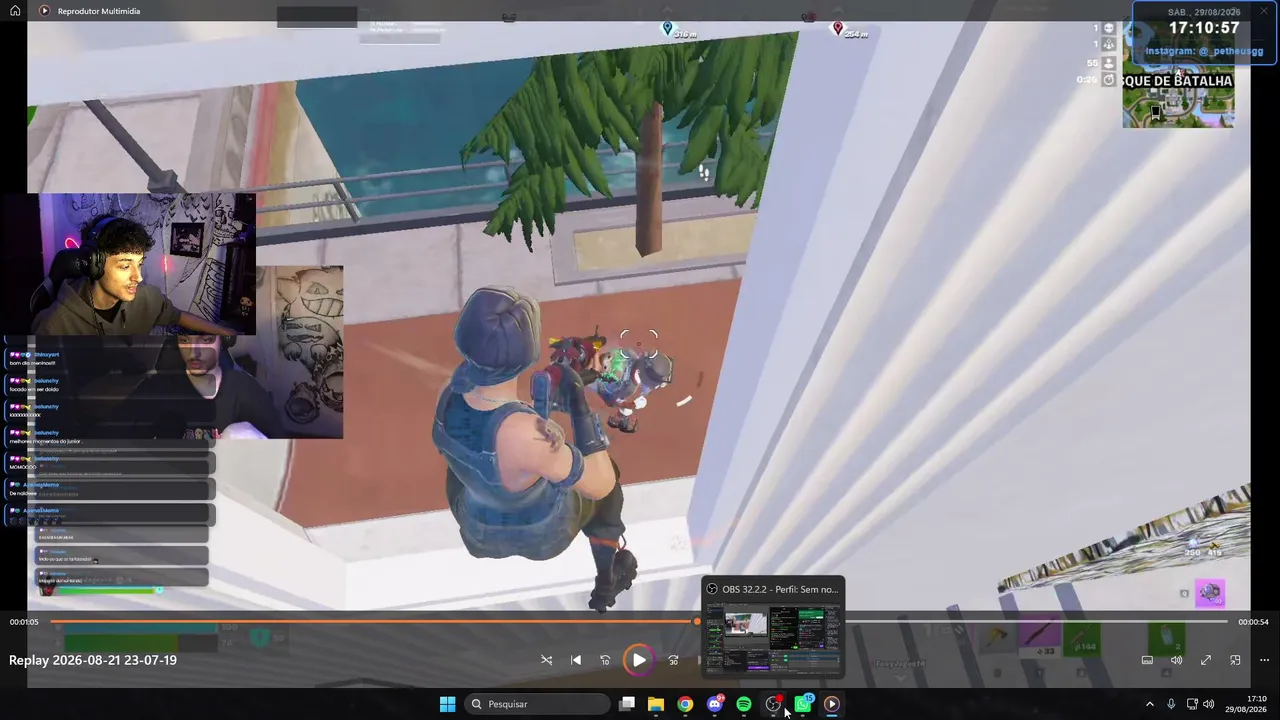The height and width of the screenshot is (720, 1280).
Task: Click the elapsed time 00:01:05
Action: 24,622
